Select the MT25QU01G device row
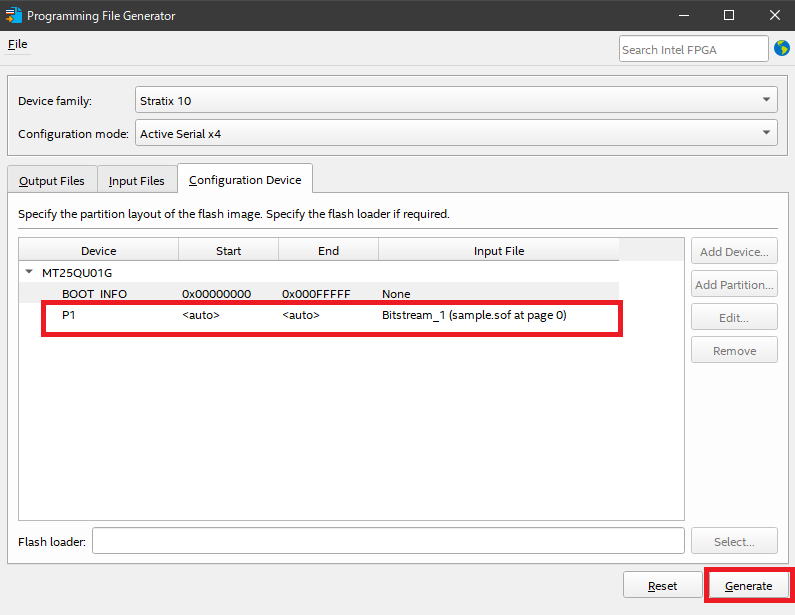 pos(318,273)
